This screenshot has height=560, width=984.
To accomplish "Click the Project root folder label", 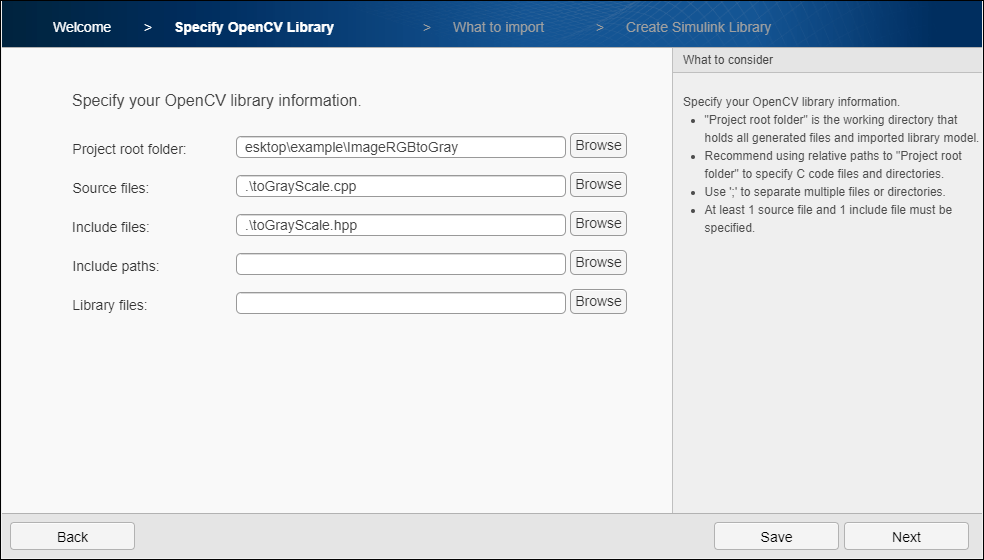I will [129, 149].
